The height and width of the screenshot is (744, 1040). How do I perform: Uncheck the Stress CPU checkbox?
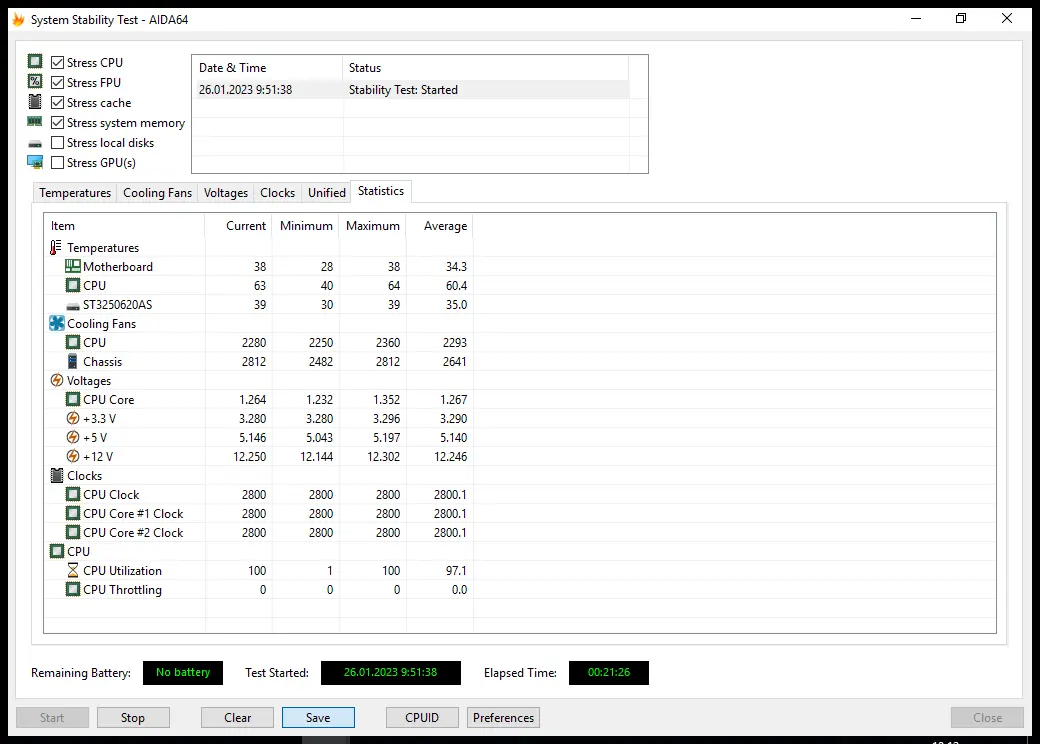tap(58, 63)
